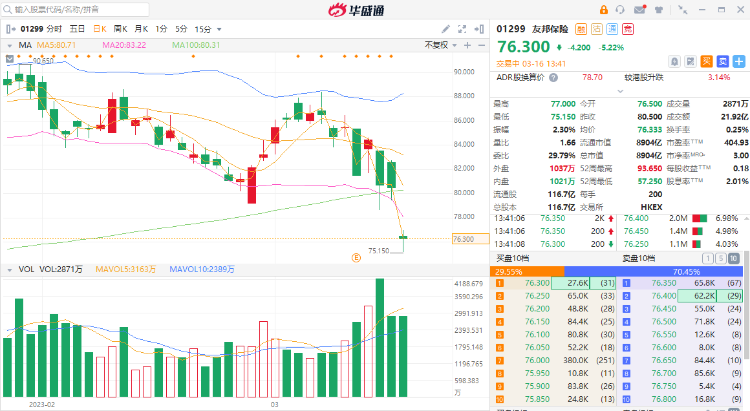
Task: Click the 买盘10档 header
Action: [512, 258]
